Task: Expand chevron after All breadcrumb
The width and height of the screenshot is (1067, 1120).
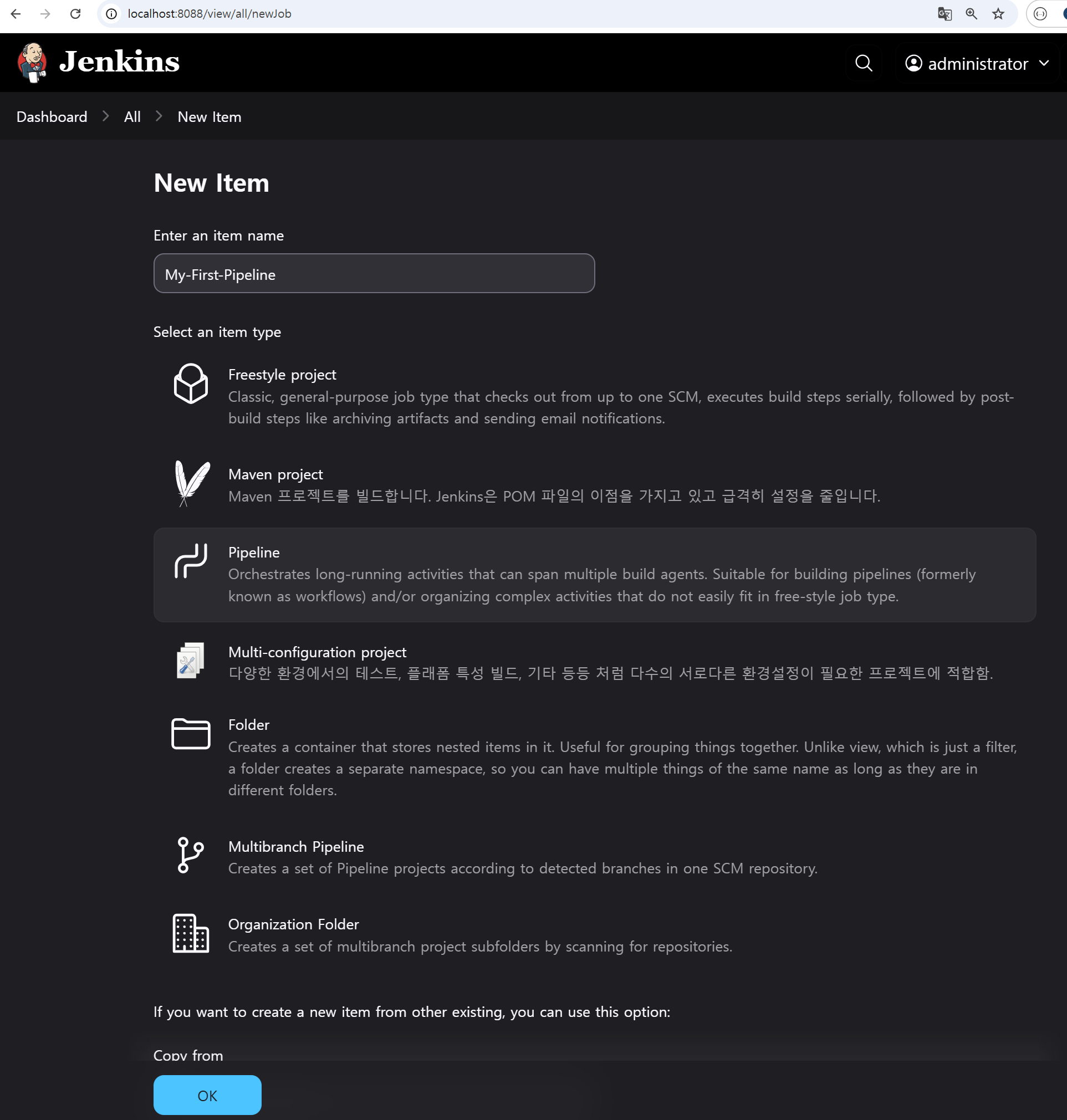Action: click(x=159, y=116)
